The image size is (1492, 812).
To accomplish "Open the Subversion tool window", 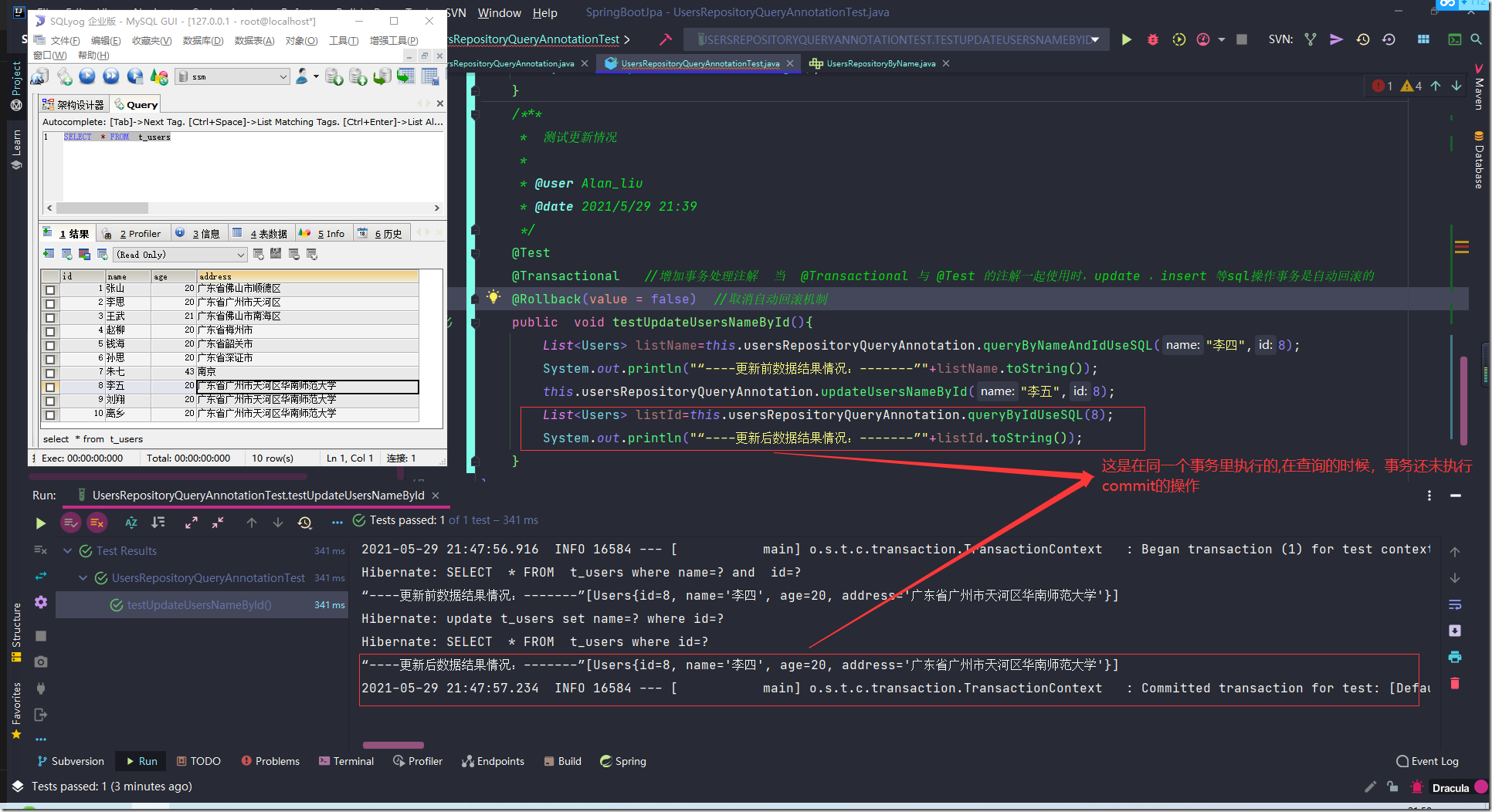I will [70, 761].
